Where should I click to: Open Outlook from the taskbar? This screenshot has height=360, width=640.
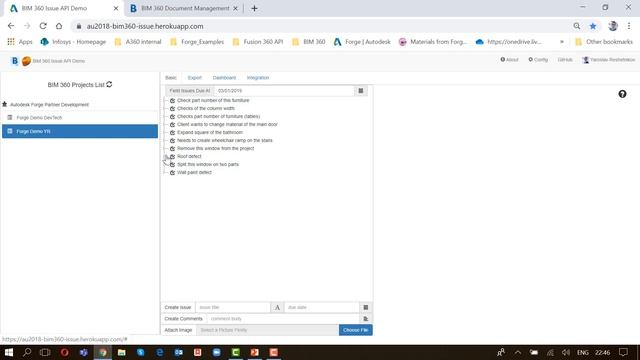[x=178, y=352]
